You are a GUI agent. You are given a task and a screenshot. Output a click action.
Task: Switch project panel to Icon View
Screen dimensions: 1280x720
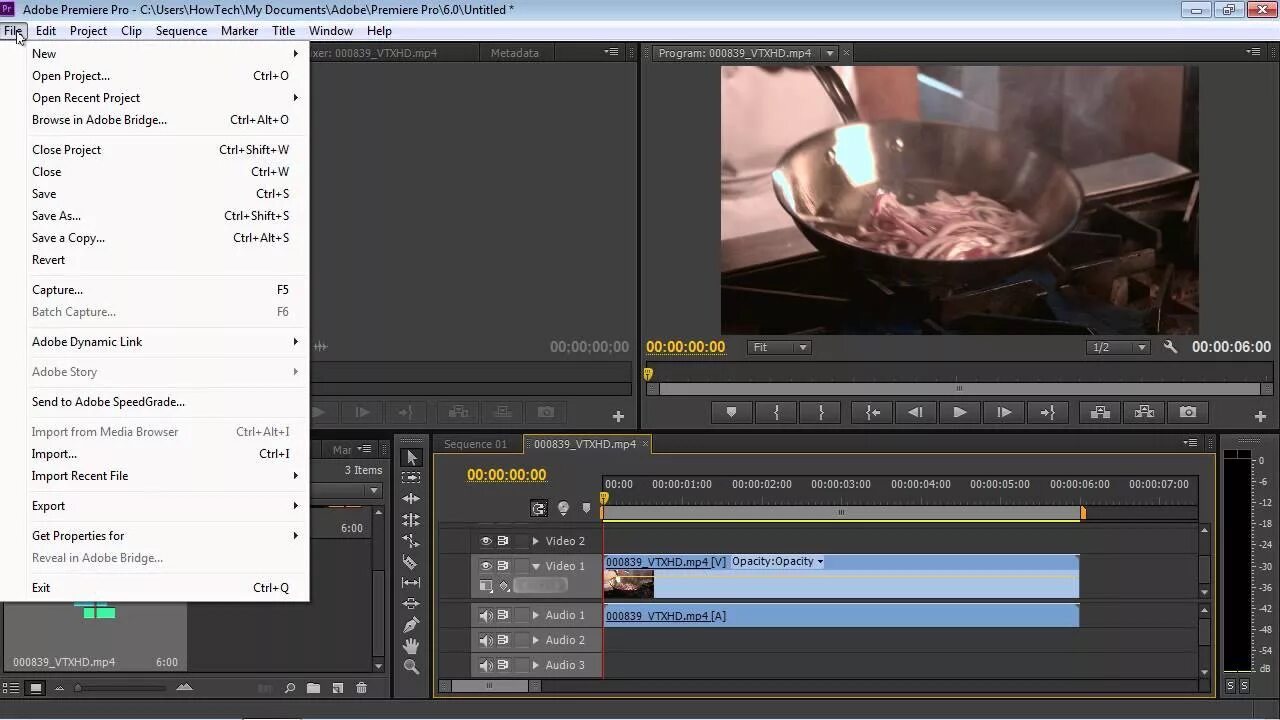[x=35, y=688]
